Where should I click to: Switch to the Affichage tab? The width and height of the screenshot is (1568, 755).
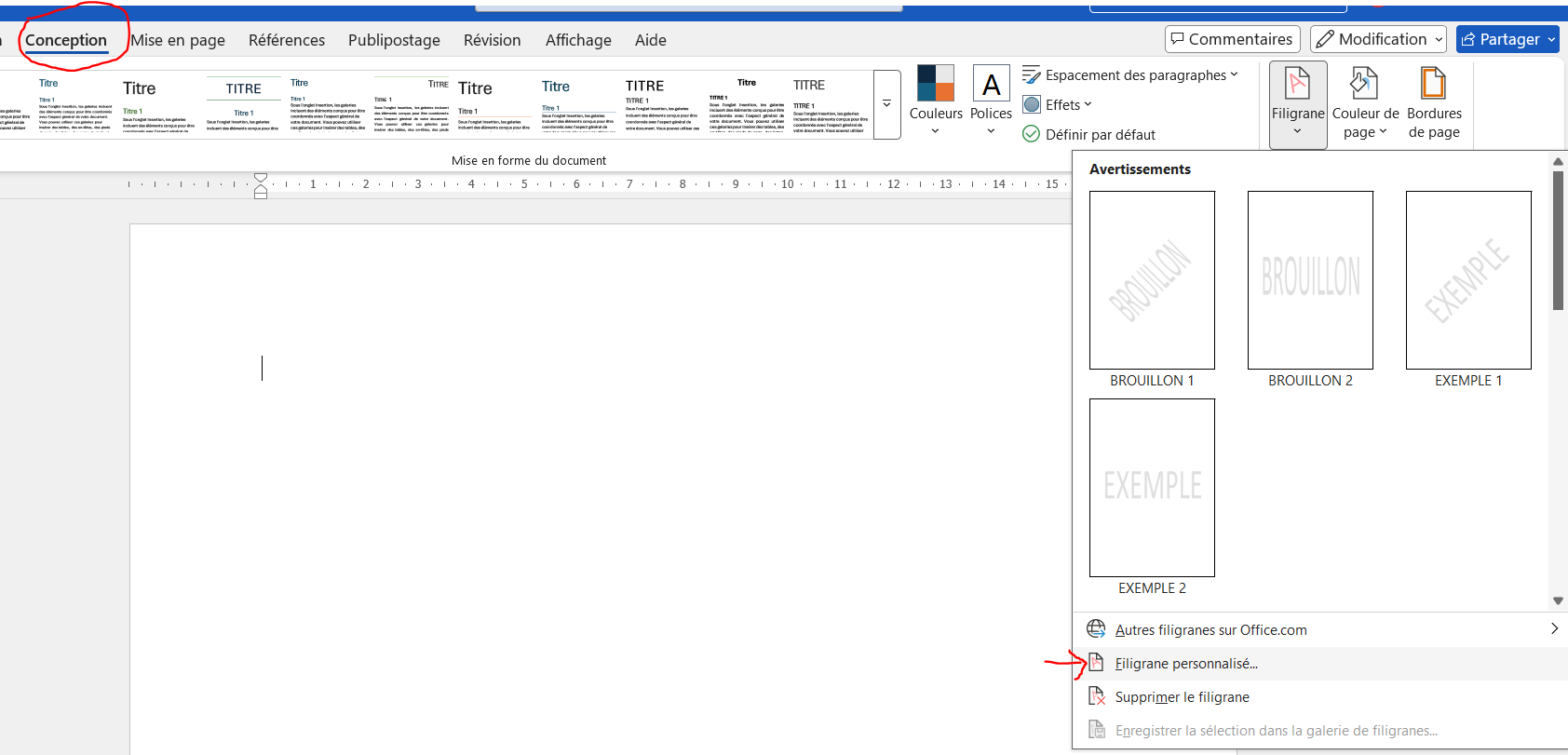click(x=578, y=40)
